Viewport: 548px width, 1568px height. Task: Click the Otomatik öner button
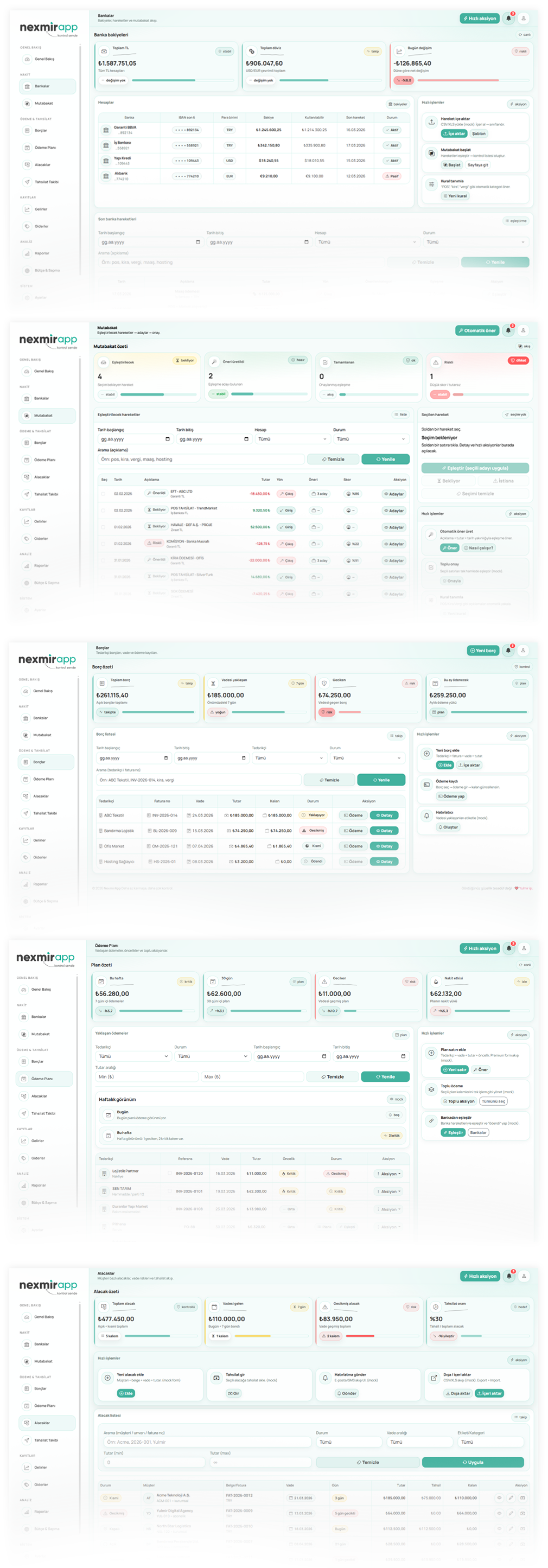(x=477, y=330)
